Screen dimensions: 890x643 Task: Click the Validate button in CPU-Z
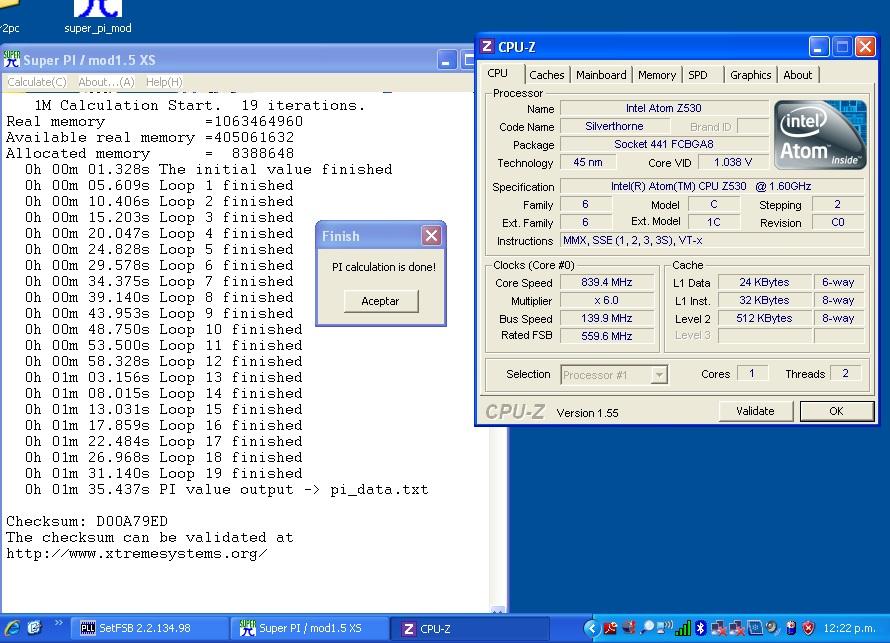(755, 411)
